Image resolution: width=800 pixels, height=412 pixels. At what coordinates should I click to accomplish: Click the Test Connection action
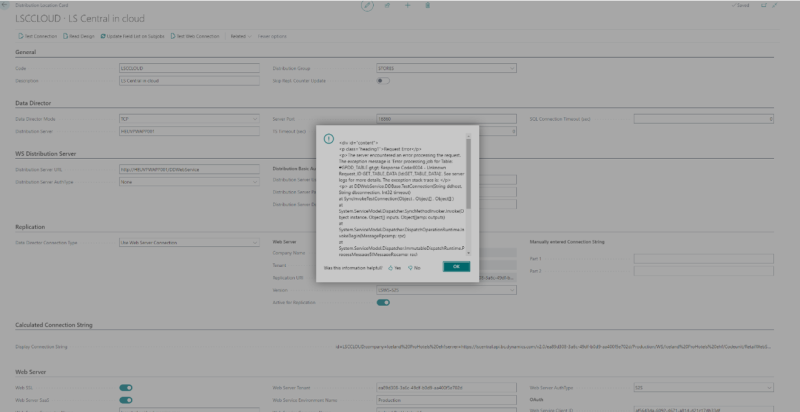pos(38,36)
